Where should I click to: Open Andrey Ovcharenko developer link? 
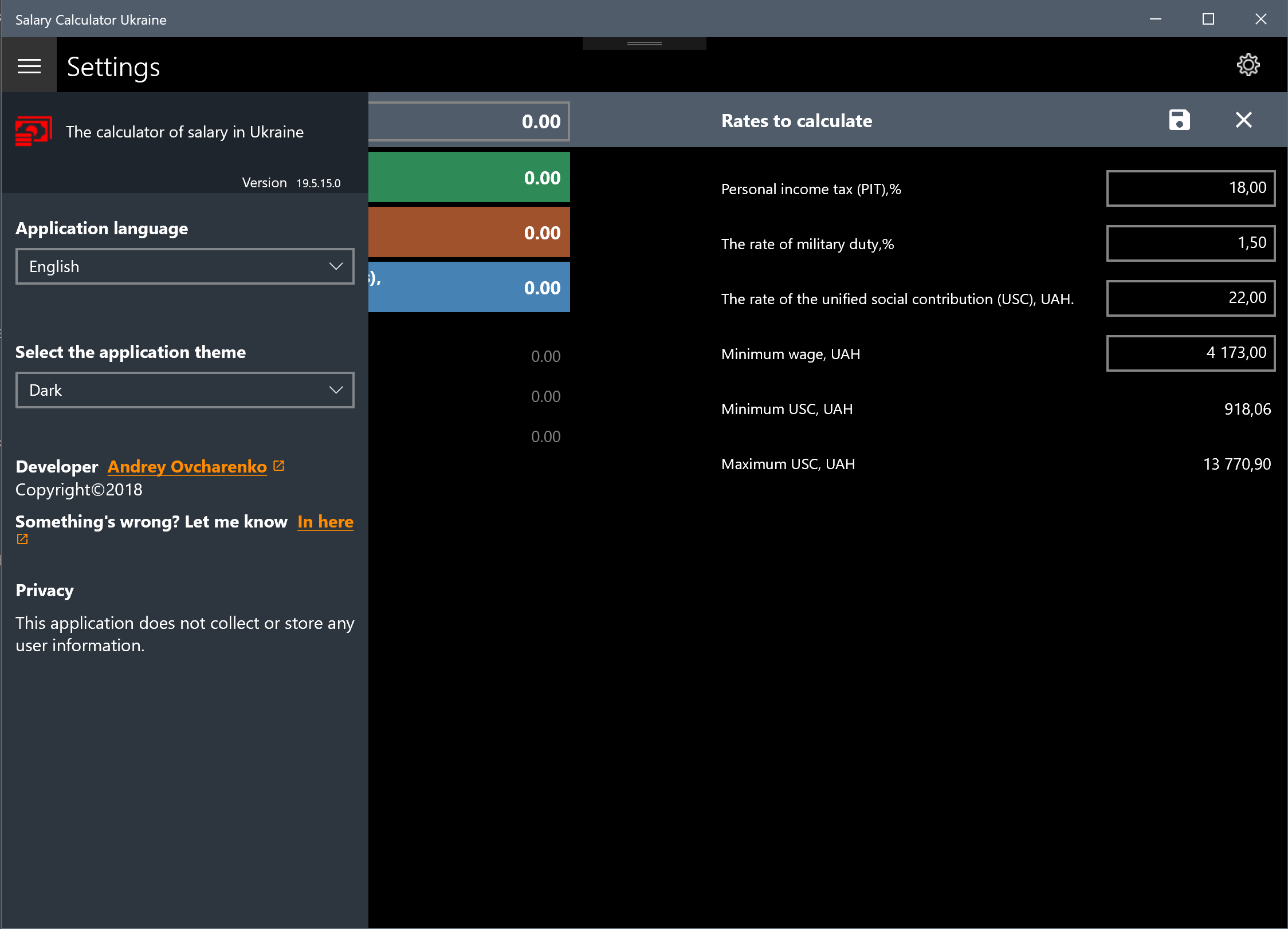point(187,467)
